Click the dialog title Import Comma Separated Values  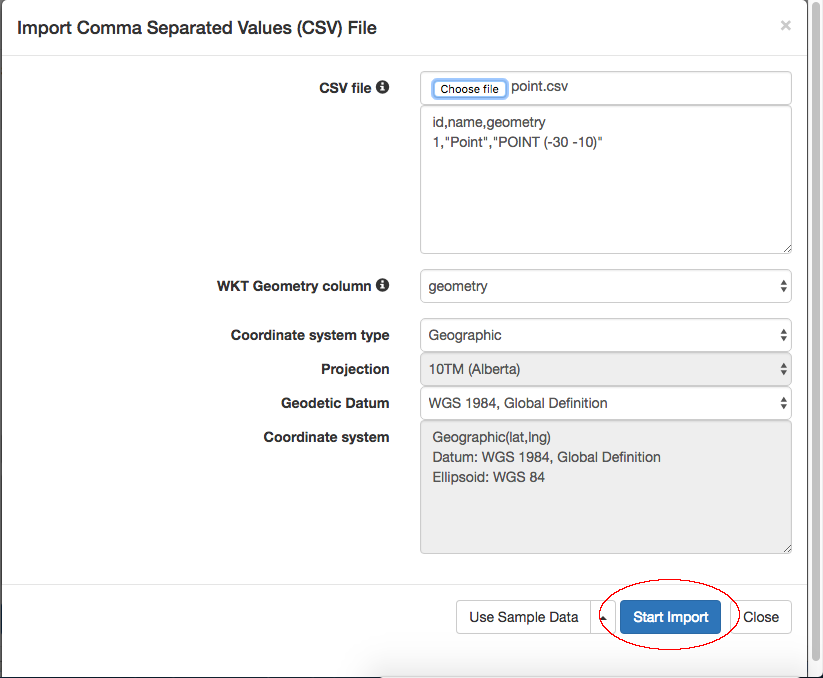196,28
